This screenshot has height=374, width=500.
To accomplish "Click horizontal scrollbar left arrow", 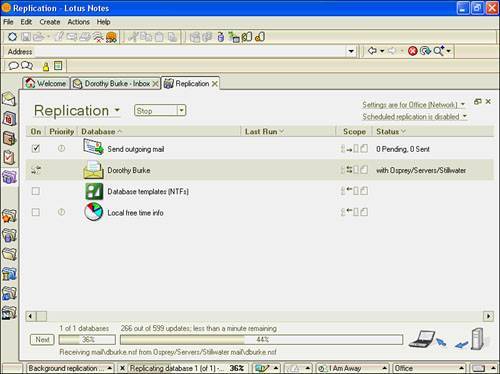I will (x=31, y=316).
